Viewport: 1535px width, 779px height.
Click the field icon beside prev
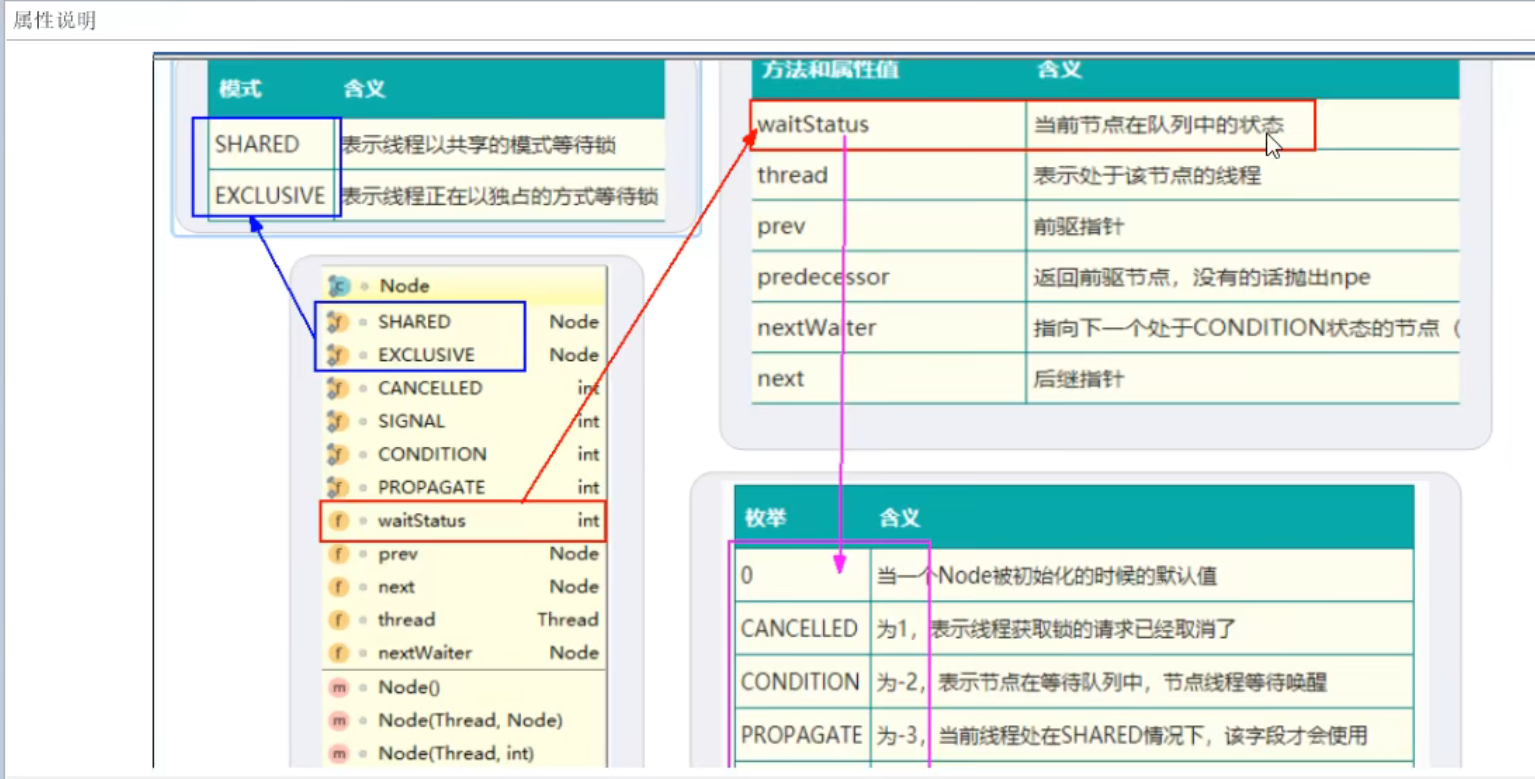pyautogui.click(x=338, y=554)
